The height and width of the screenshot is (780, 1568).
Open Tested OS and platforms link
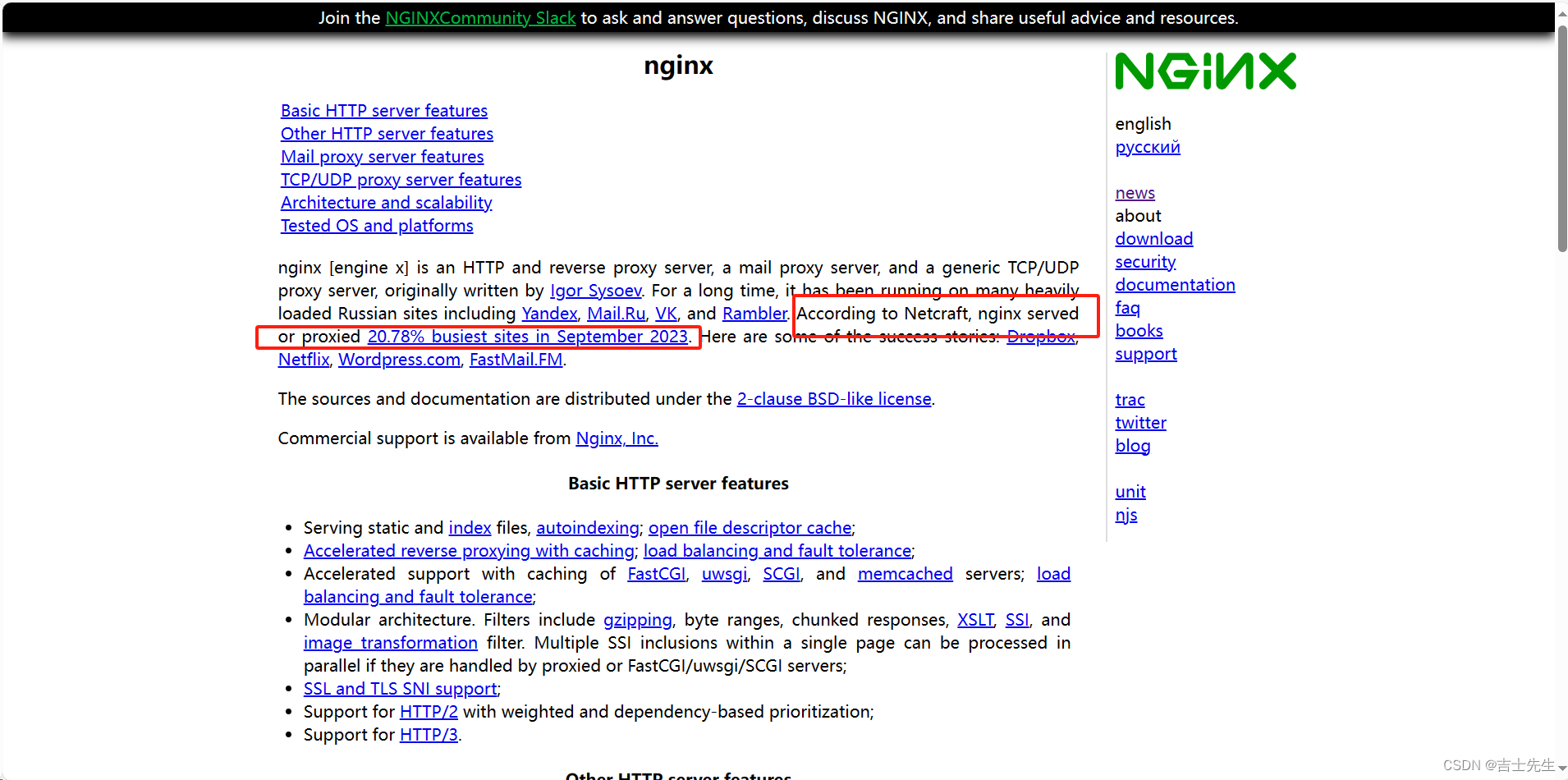tap(377, 226)
